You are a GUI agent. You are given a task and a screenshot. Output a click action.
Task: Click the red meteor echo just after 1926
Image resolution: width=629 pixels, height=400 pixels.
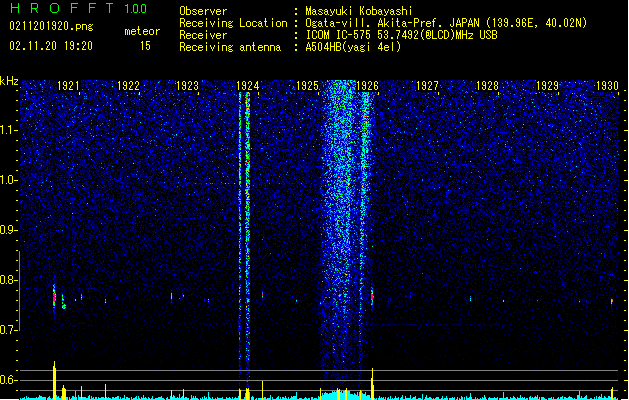pyautogui.click(x=372, y=297)
